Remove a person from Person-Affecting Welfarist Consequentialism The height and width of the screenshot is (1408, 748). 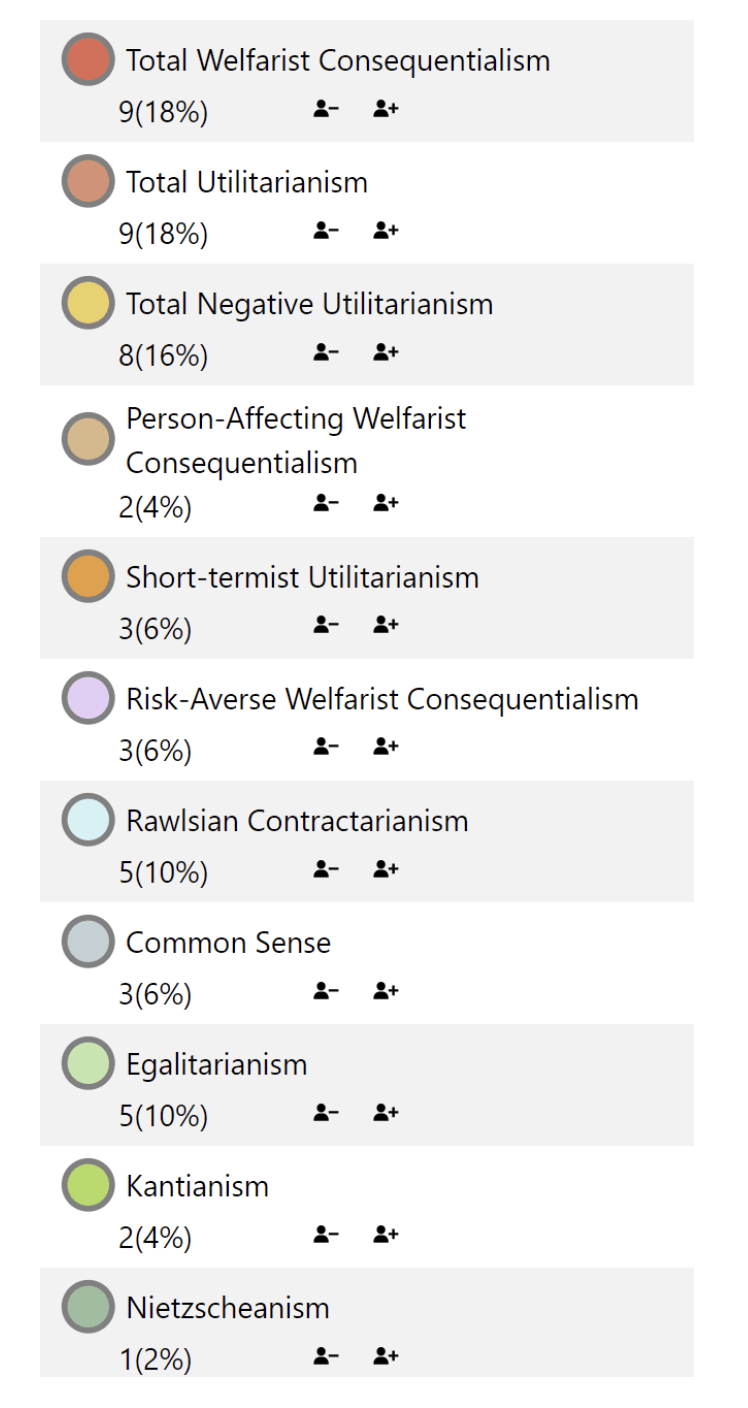pos(326,504)
